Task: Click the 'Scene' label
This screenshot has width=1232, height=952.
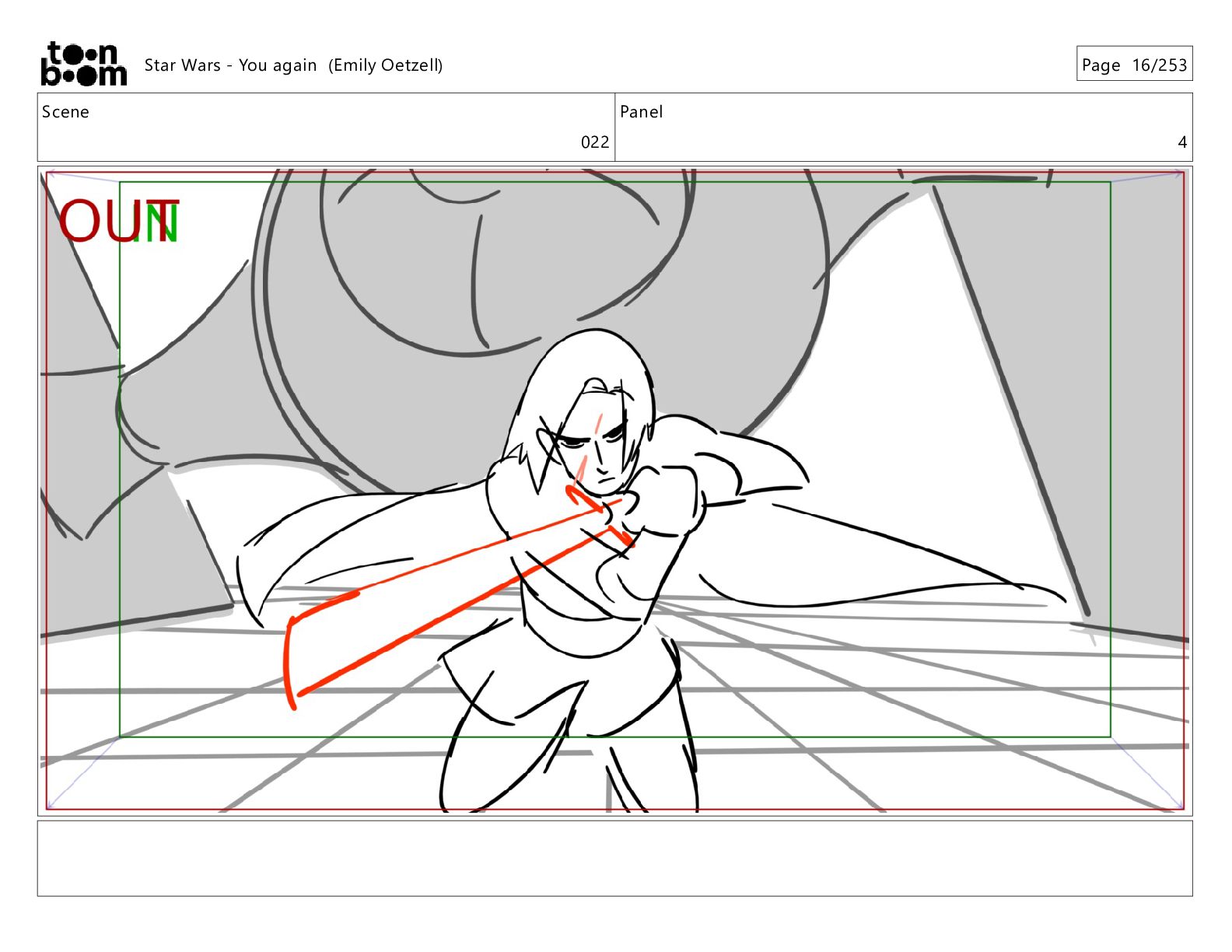Action: pos(65,112)
